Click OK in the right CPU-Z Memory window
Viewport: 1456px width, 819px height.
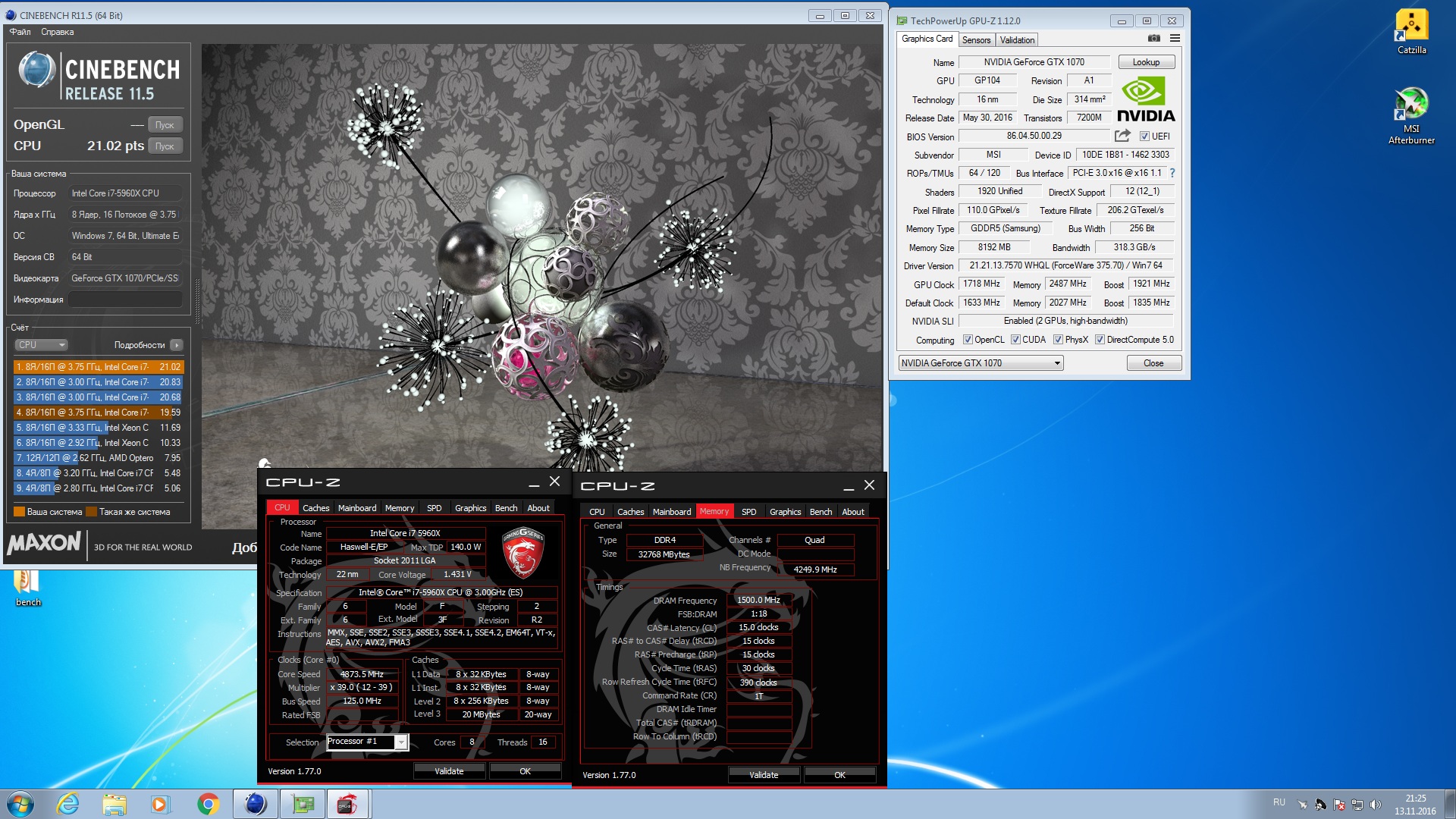click(x=839, y=775)
